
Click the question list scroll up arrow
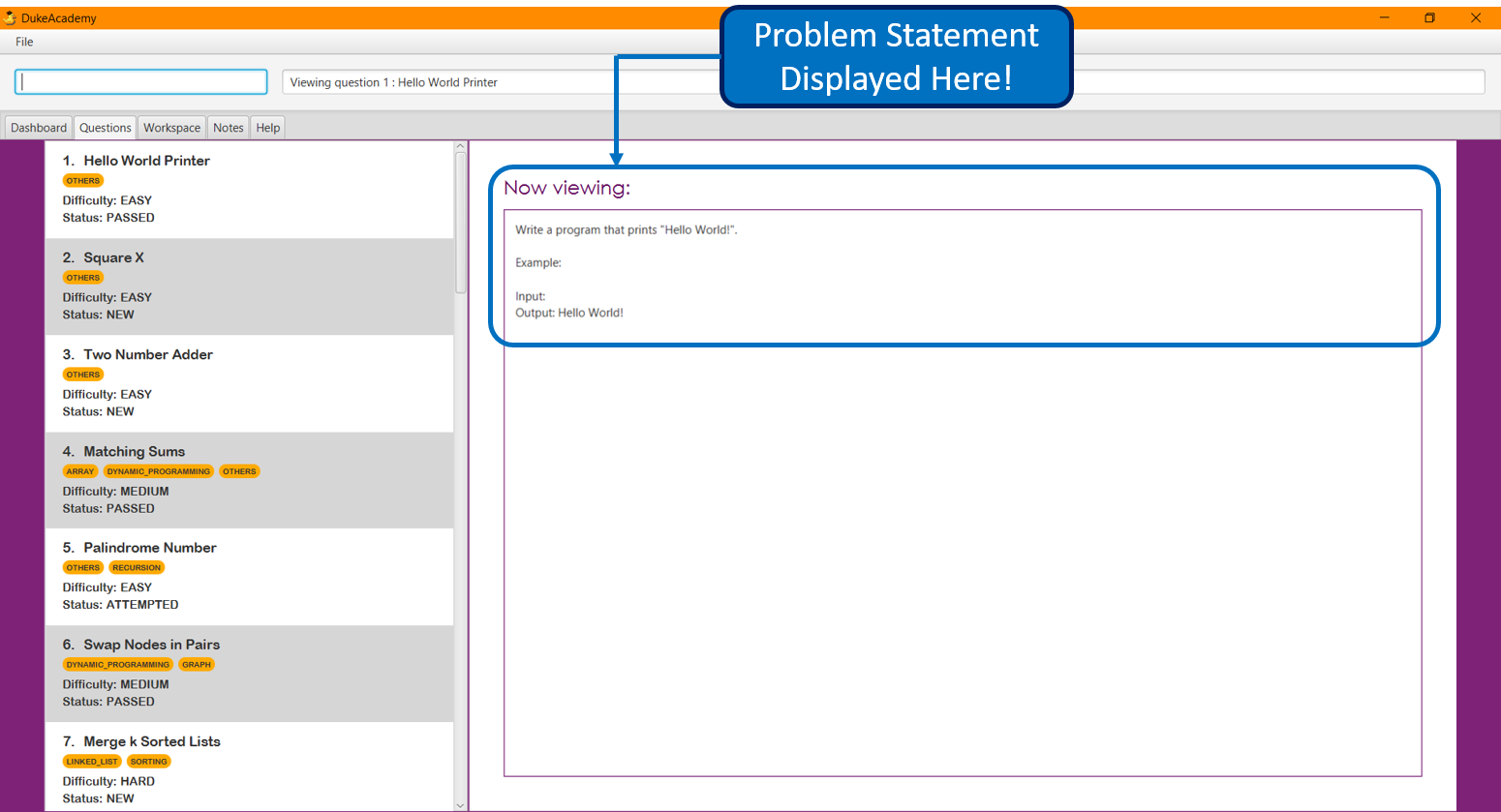pos(461,146)
